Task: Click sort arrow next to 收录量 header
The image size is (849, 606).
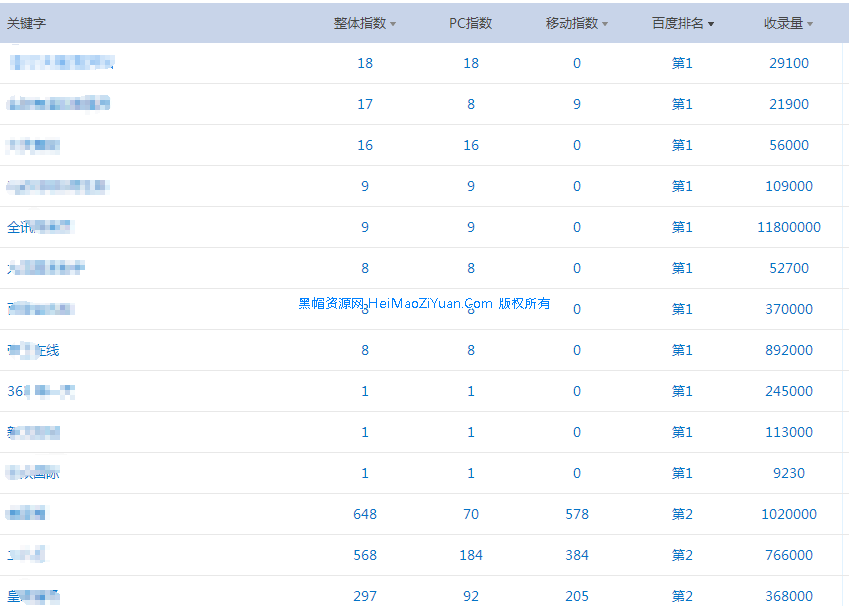Action: pos(810,24)
